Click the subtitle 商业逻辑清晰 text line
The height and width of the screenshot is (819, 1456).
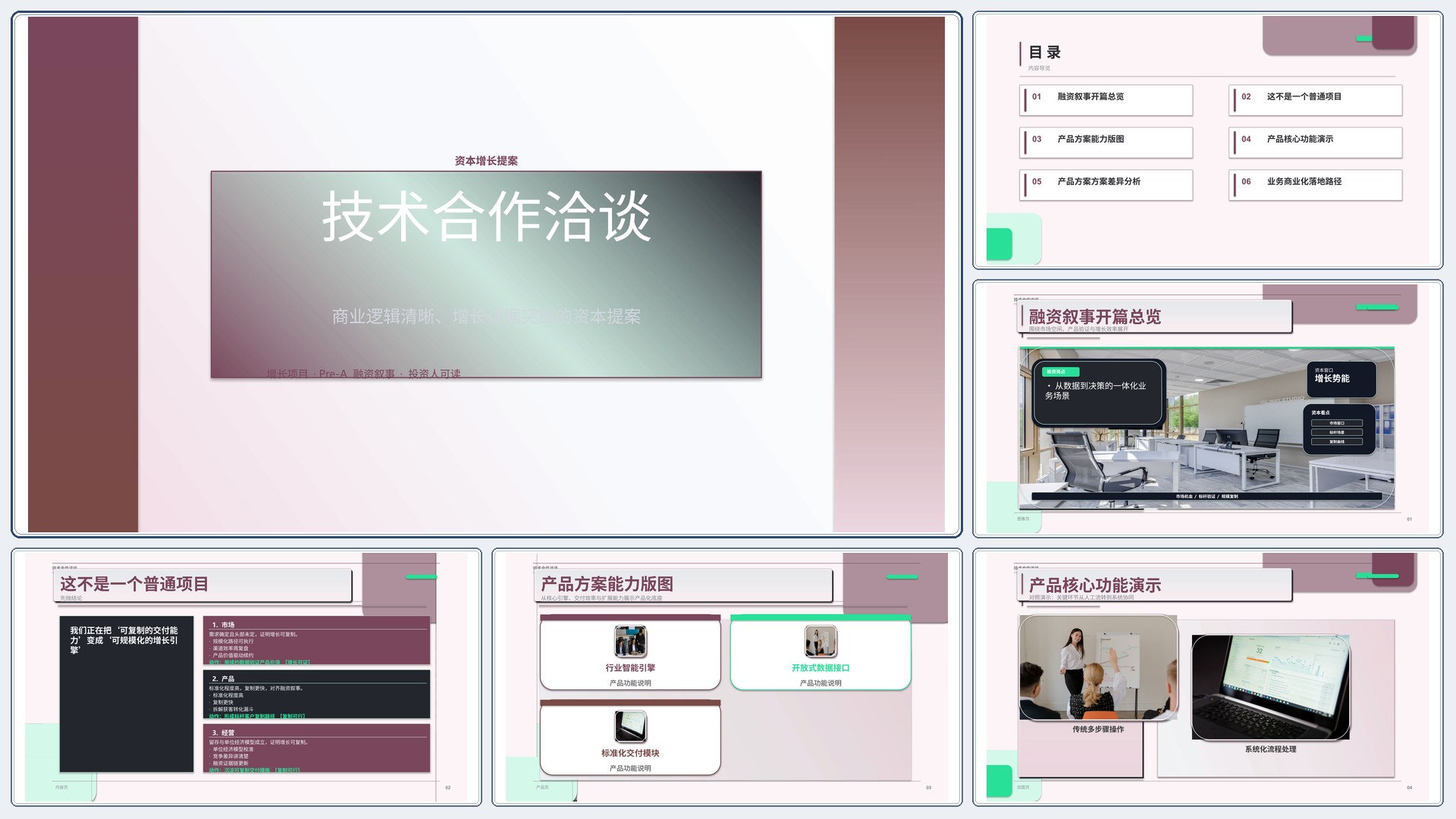coord(486,316)
